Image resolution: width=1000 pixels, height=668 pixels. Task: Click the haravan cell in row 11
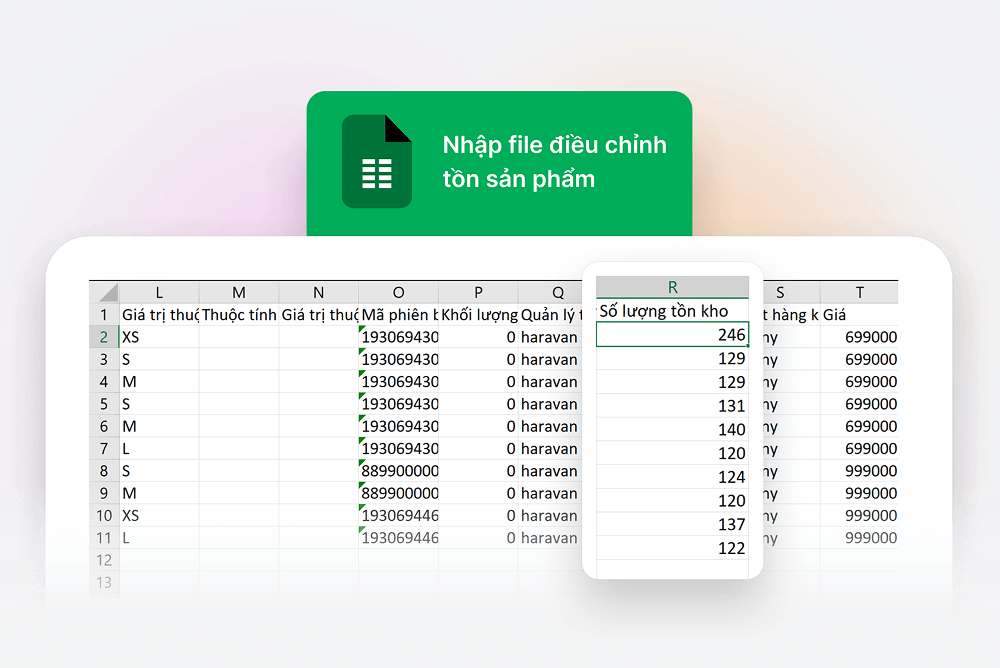coord(550,538)
